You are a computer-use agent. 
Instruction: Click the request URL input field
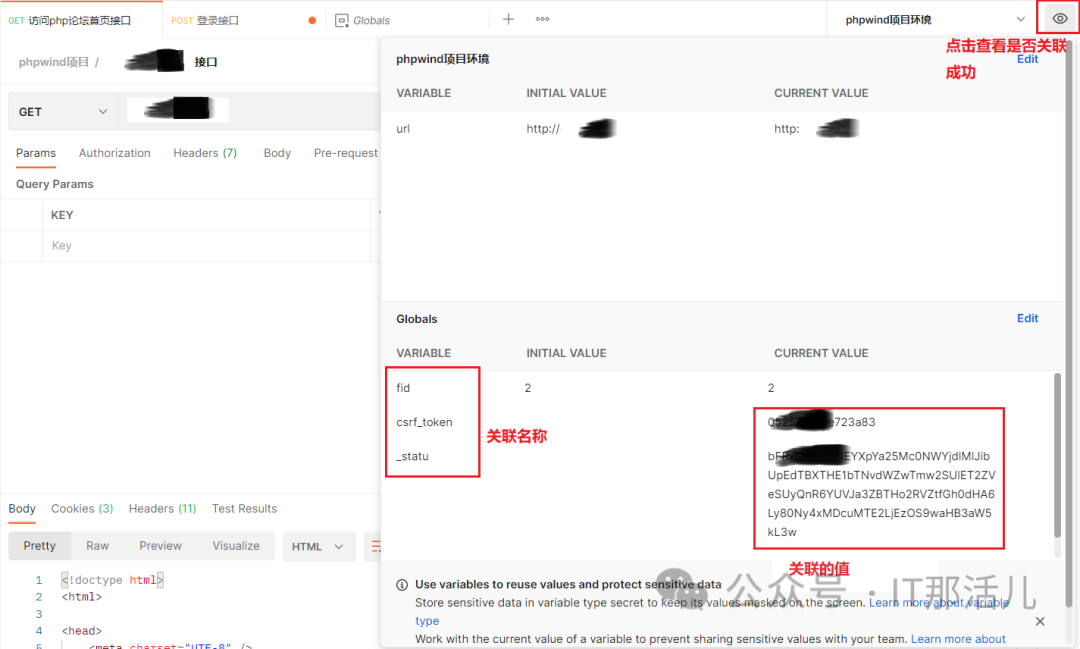pyautogui.click(x=249, y=110)
